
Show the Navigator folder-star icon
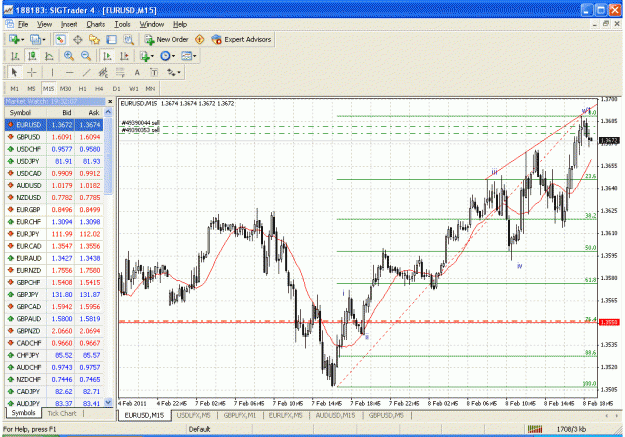[x=94, y=39]
